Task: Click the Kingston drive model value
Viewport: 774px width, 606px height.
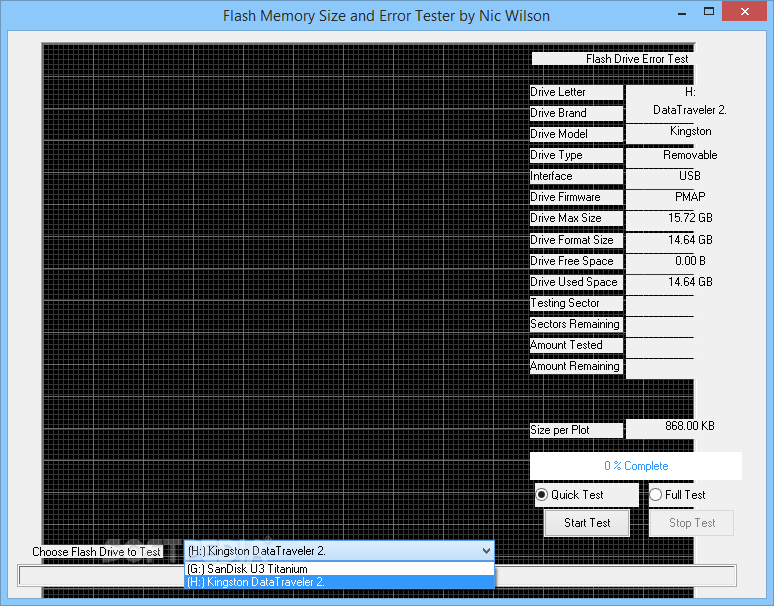Action: click(691, 131)
